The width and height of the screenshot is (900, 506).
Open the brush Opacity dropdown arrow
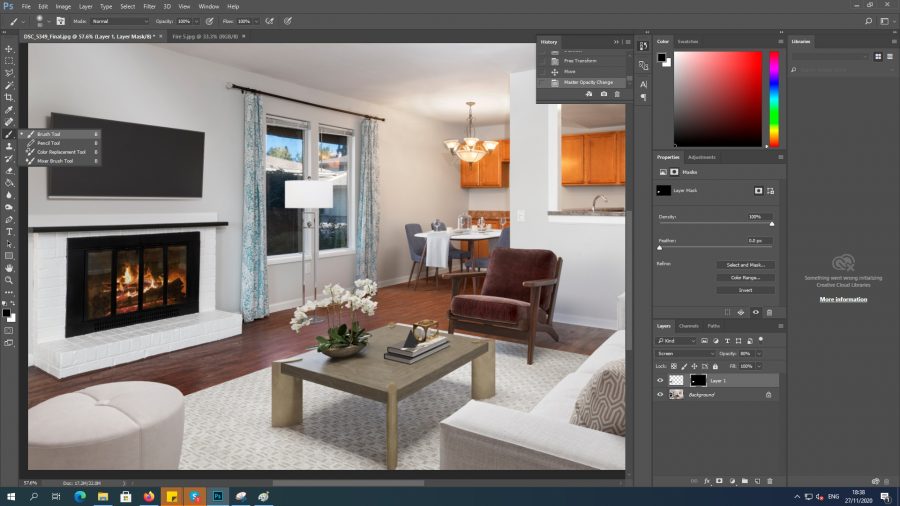[196, 21]
